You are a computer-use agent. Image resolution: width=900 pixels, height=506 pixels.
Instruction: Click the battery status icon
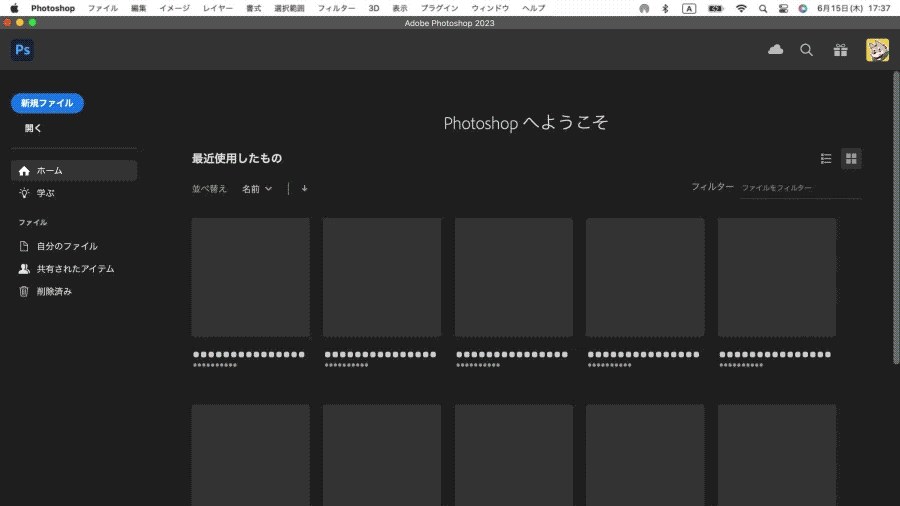pyautogui.click(x=715, y=8)
